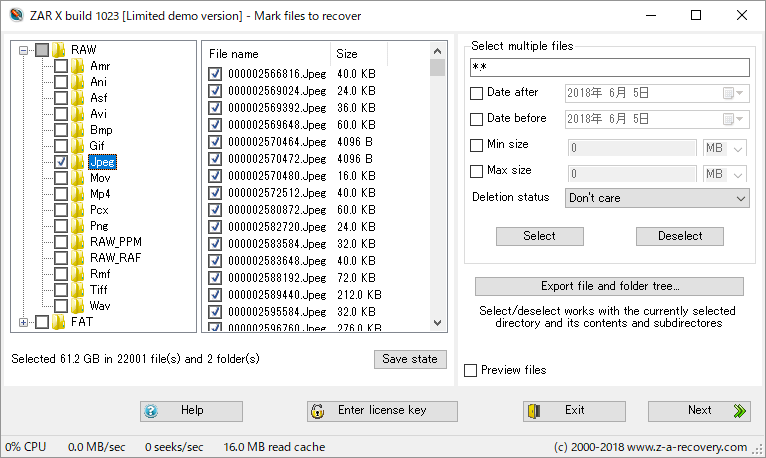
Task: Click the Pcx folder icon
Action: [77, 210]
